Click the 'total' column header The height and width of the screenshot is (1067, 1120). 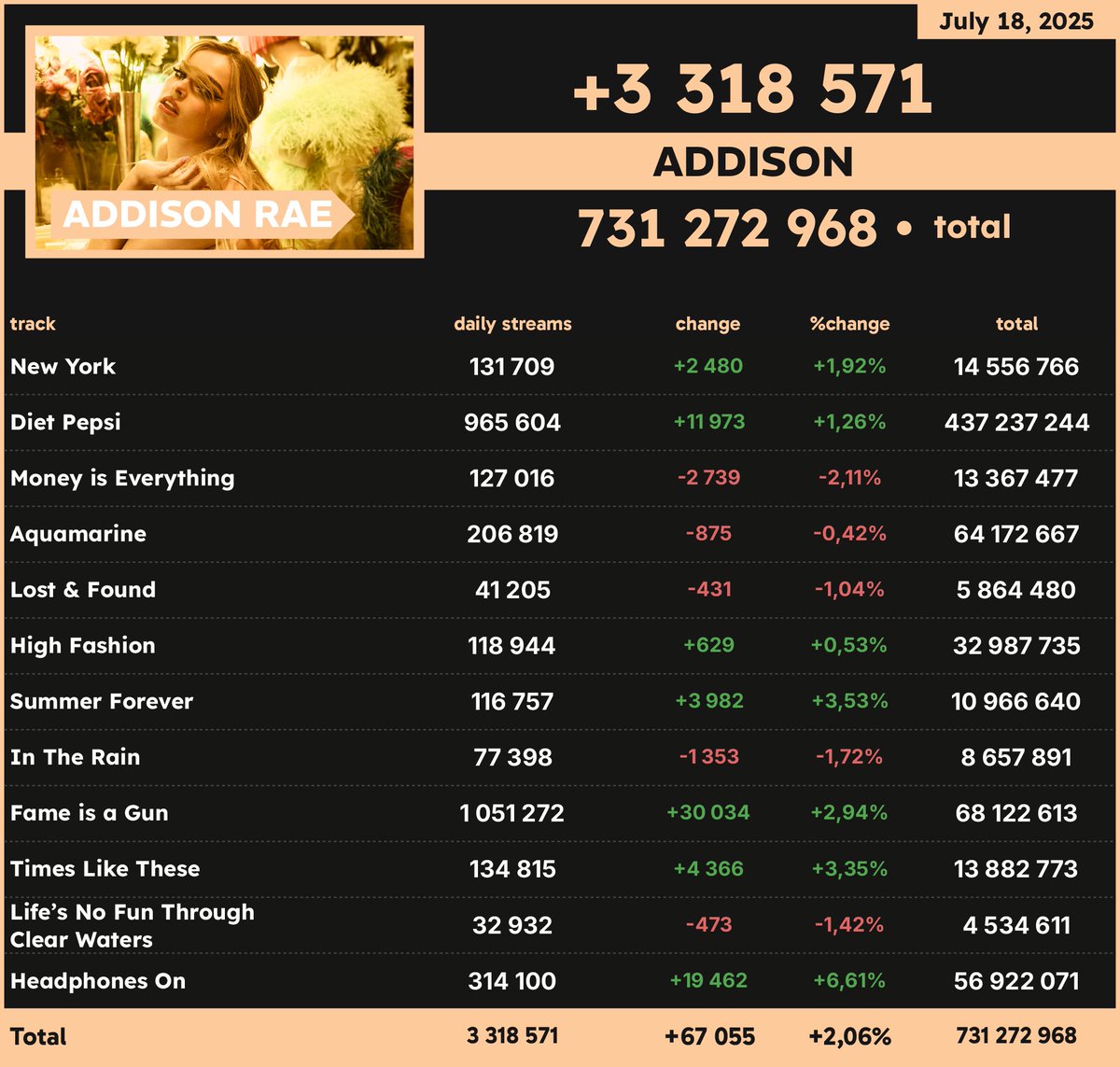pos(1016,324)
